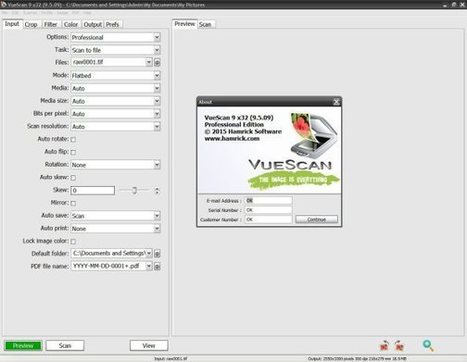Expand the PDF file name dropdown arrow
Viewport: 467px width, 362px height.
point(149,266)
